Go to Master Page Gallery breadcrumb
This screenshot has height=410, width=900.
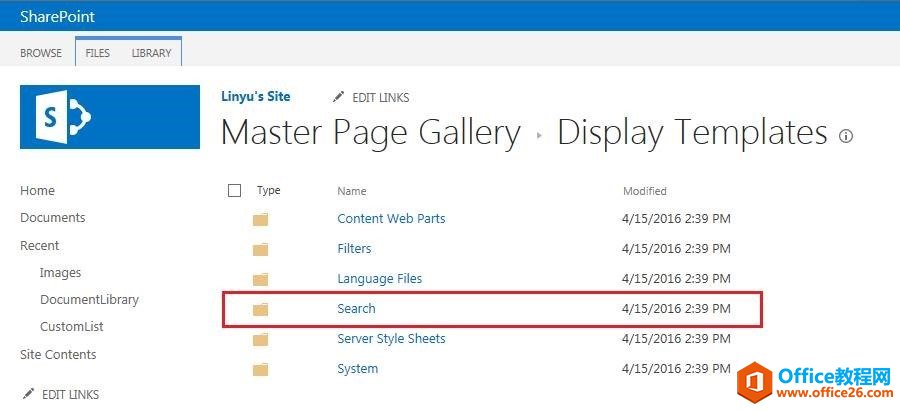370,133
